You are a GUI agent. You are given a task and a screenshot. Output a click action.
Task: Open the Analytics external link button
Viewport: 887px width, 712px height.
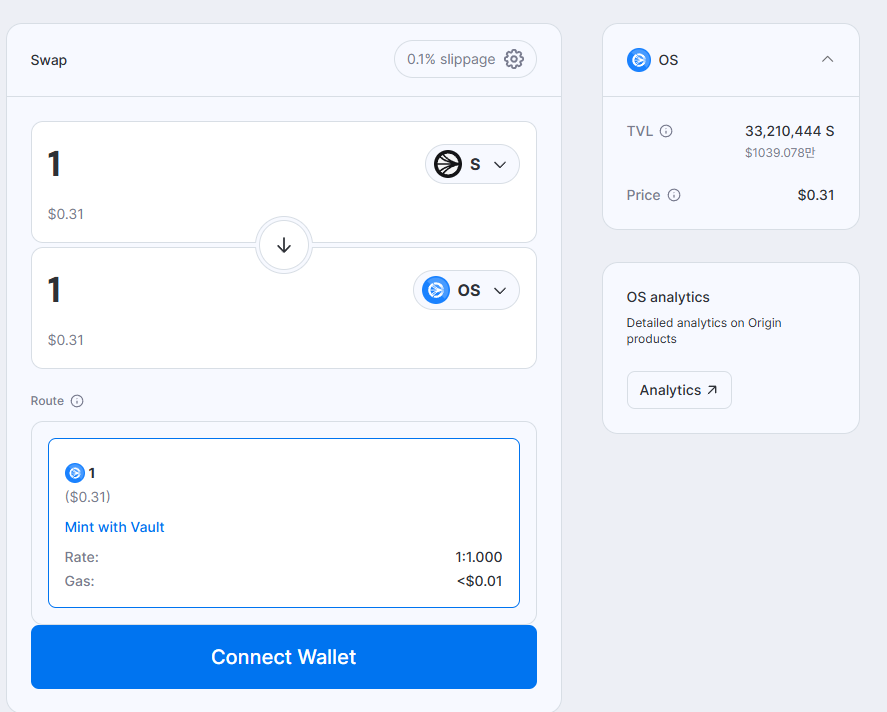pos(679,390)
